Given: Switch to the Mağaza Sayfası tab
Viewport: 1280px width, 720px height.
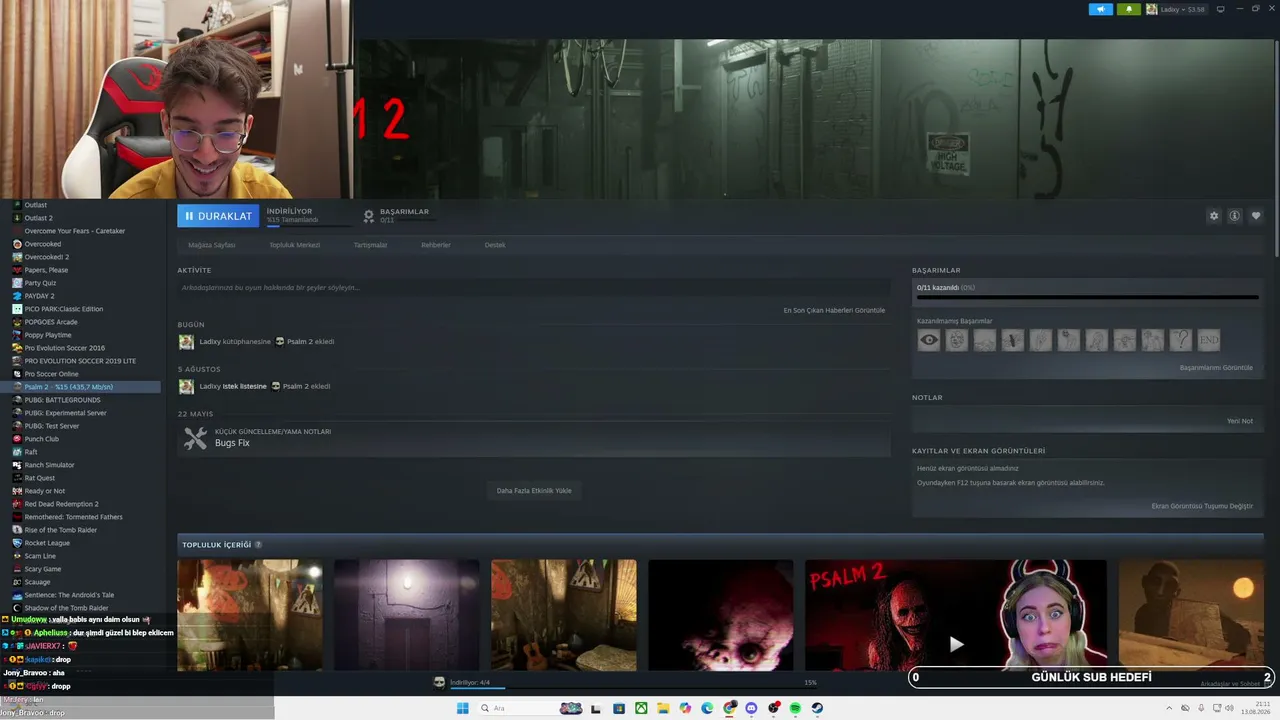Looking at the screenshot, I should [212, 245].
